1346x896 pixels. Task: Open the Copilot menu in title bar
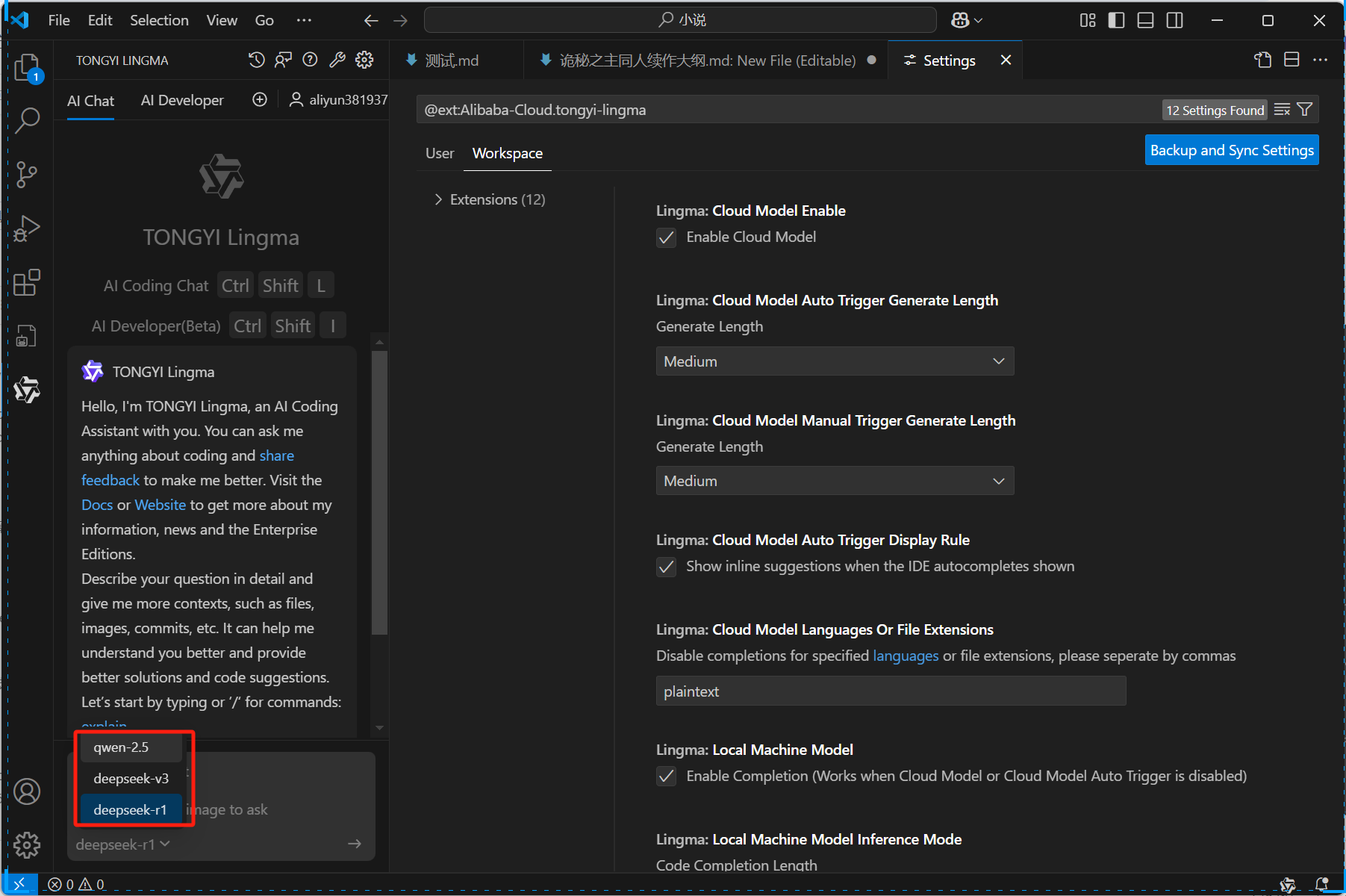pos(967,21)
